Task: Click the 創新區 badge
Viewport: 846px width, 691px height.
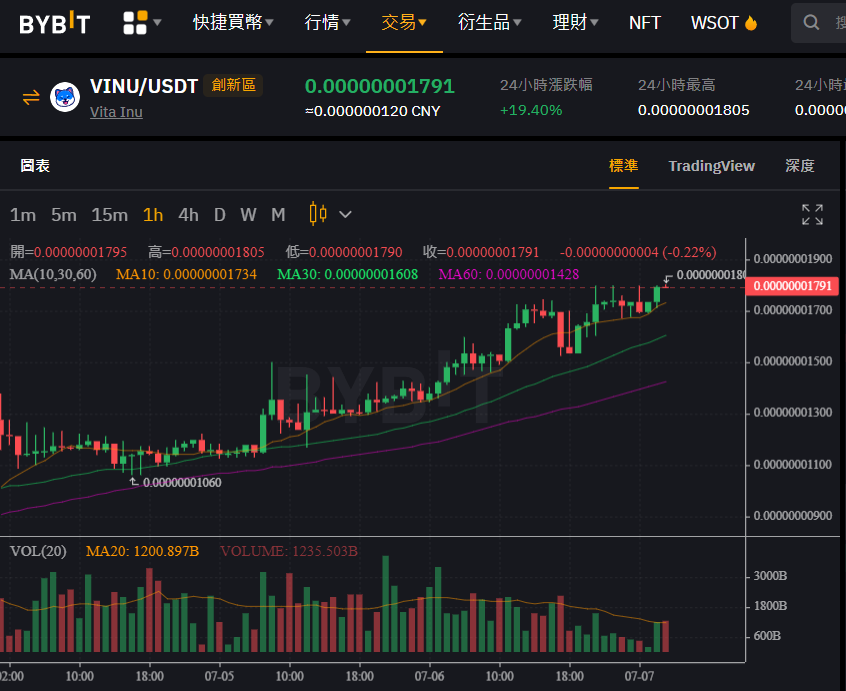Action: point(233,85)
